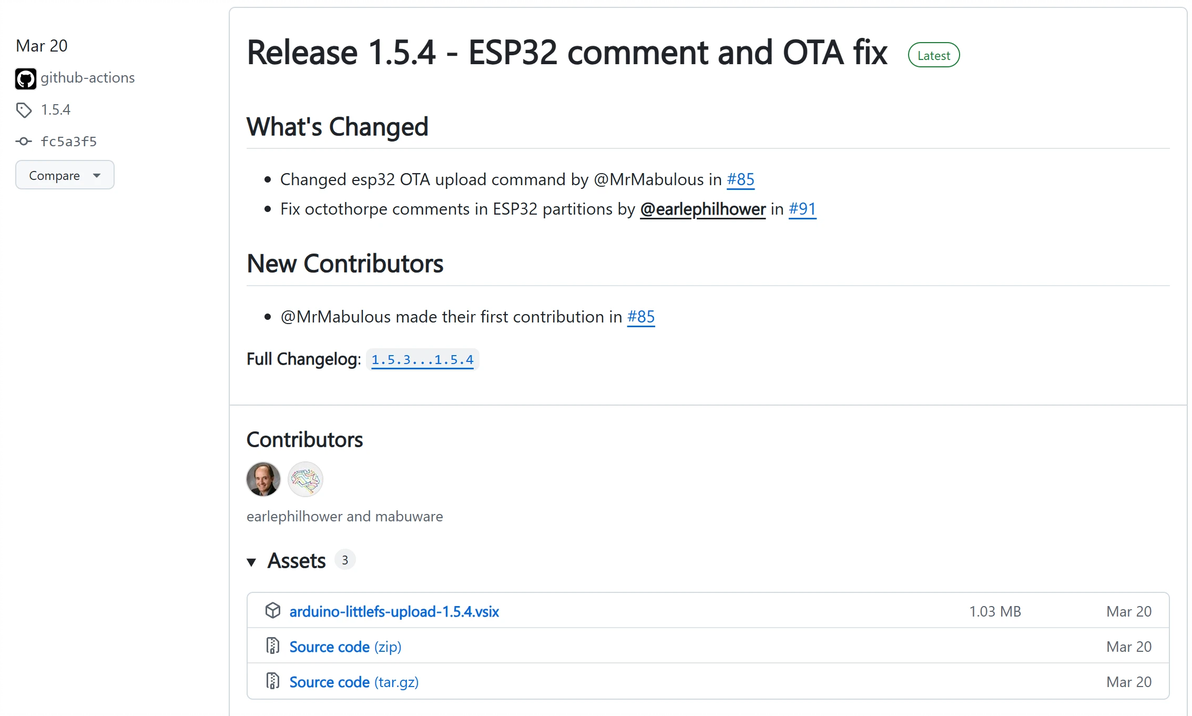The image size is (1192, 716).
Task: Open earlephilhower's contributor avatar
Action: point(263,479)
